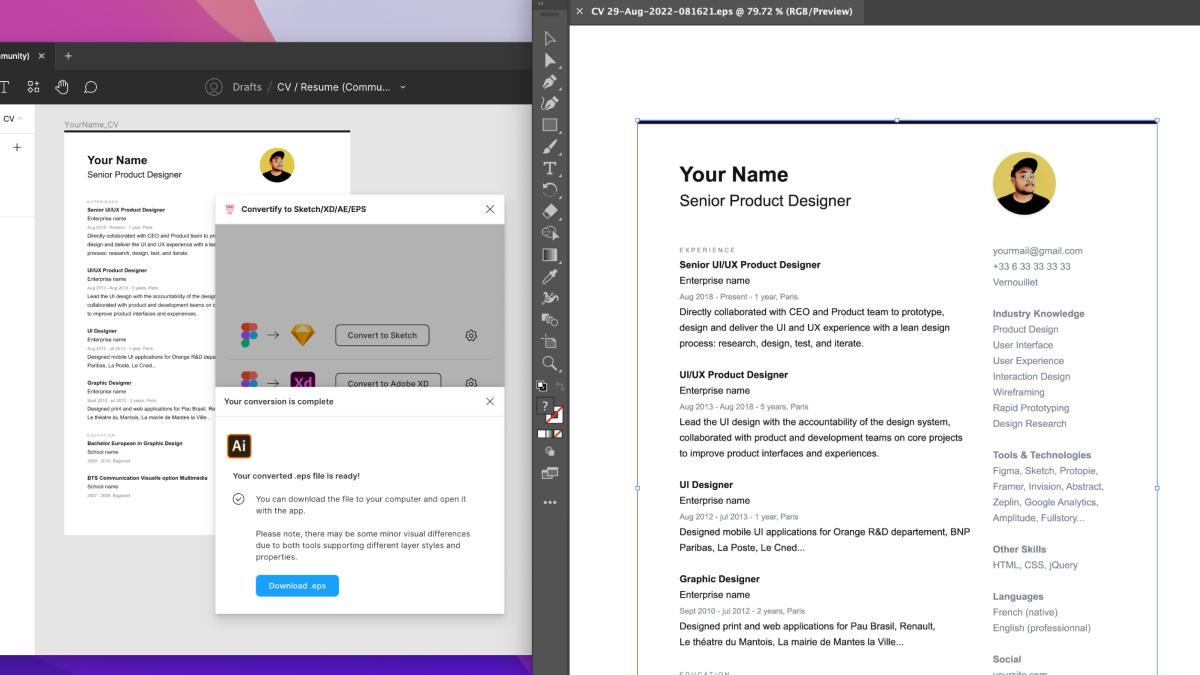1200x675 pixels.
Task: Click the fill color swatch with question mark
Action: coord(545,407)
